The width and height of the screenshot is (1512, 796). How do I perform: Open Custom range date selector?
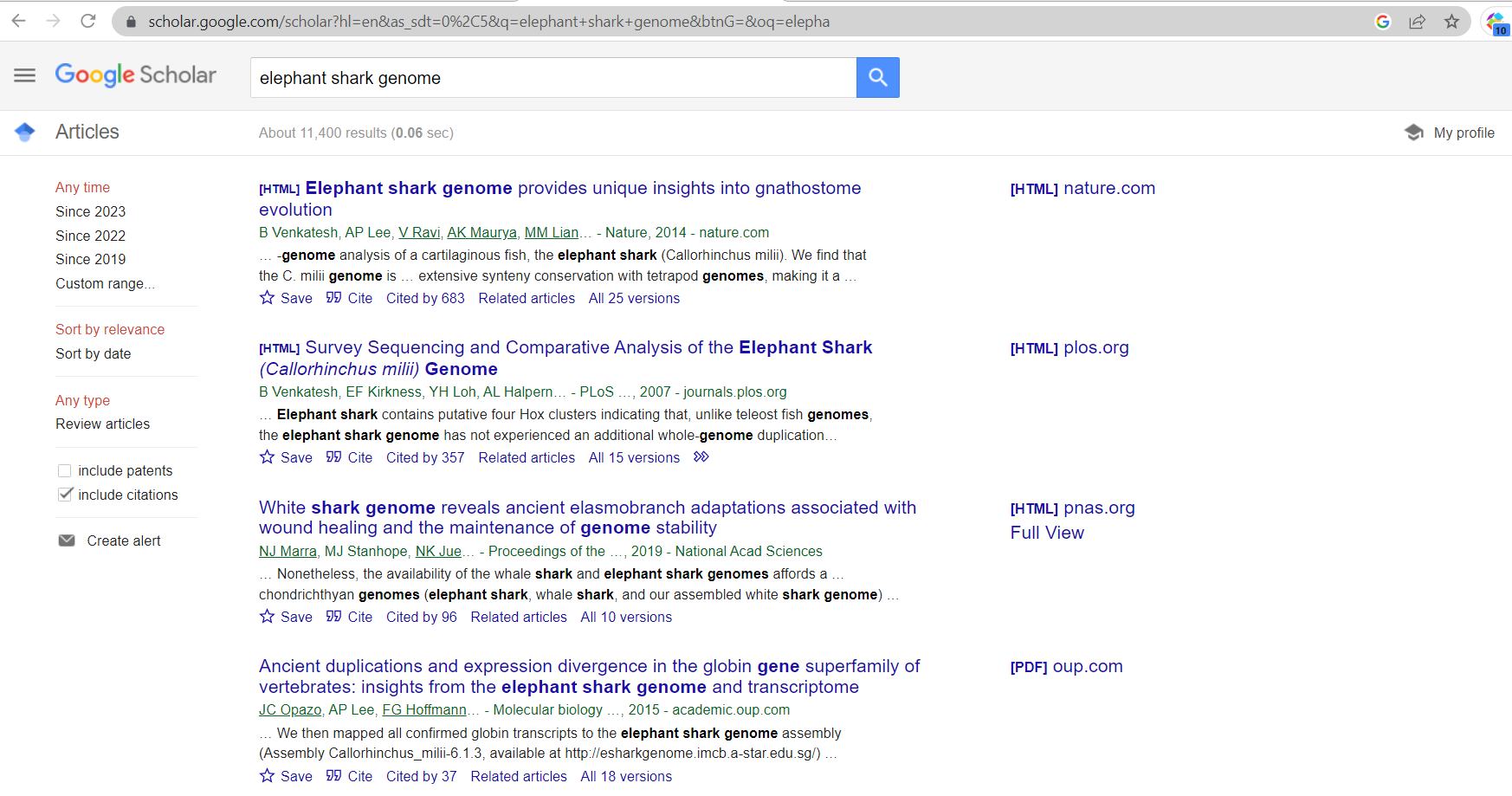point(105,283)
